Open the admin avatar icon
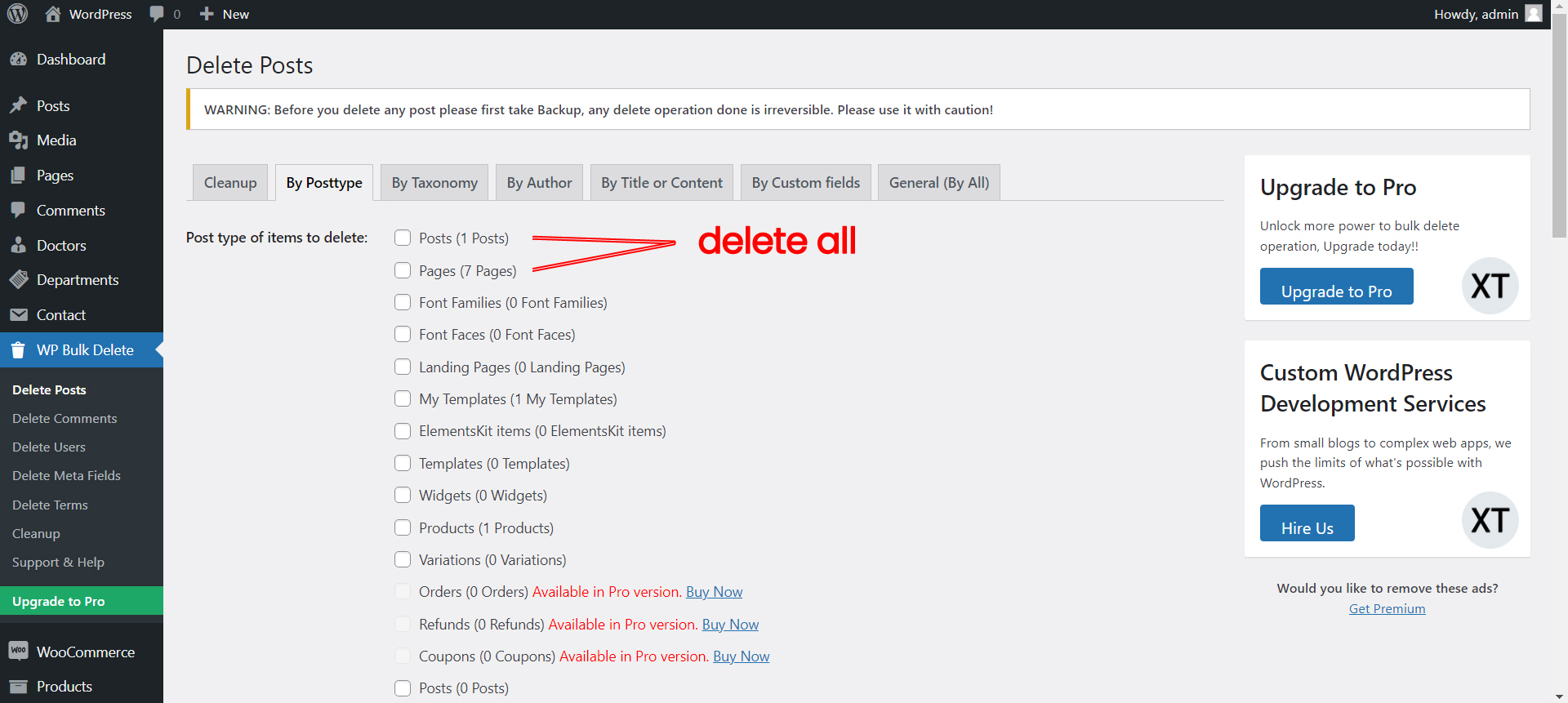This screenshot has width=1568, height=703. (x=1534, y=14)
